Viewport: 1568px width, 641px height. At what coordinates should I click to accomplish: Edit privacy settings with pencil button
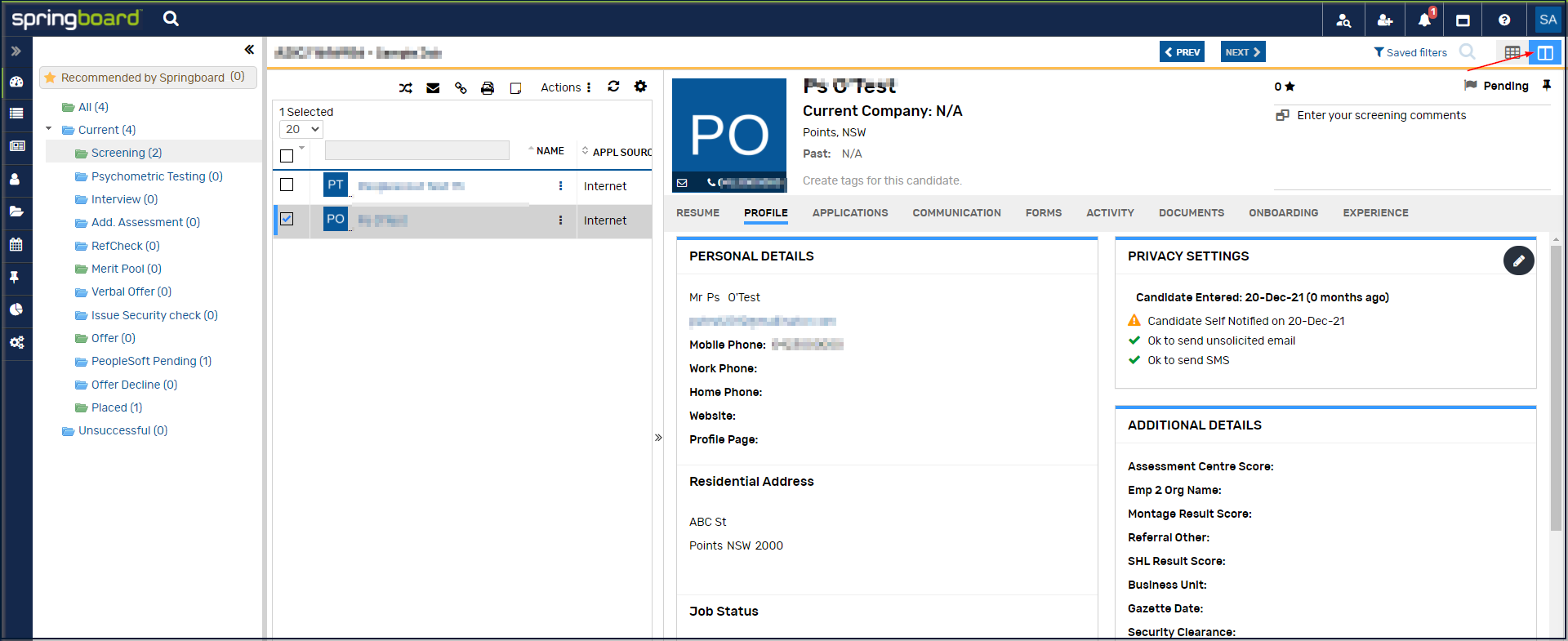[x=1518, y=260]
